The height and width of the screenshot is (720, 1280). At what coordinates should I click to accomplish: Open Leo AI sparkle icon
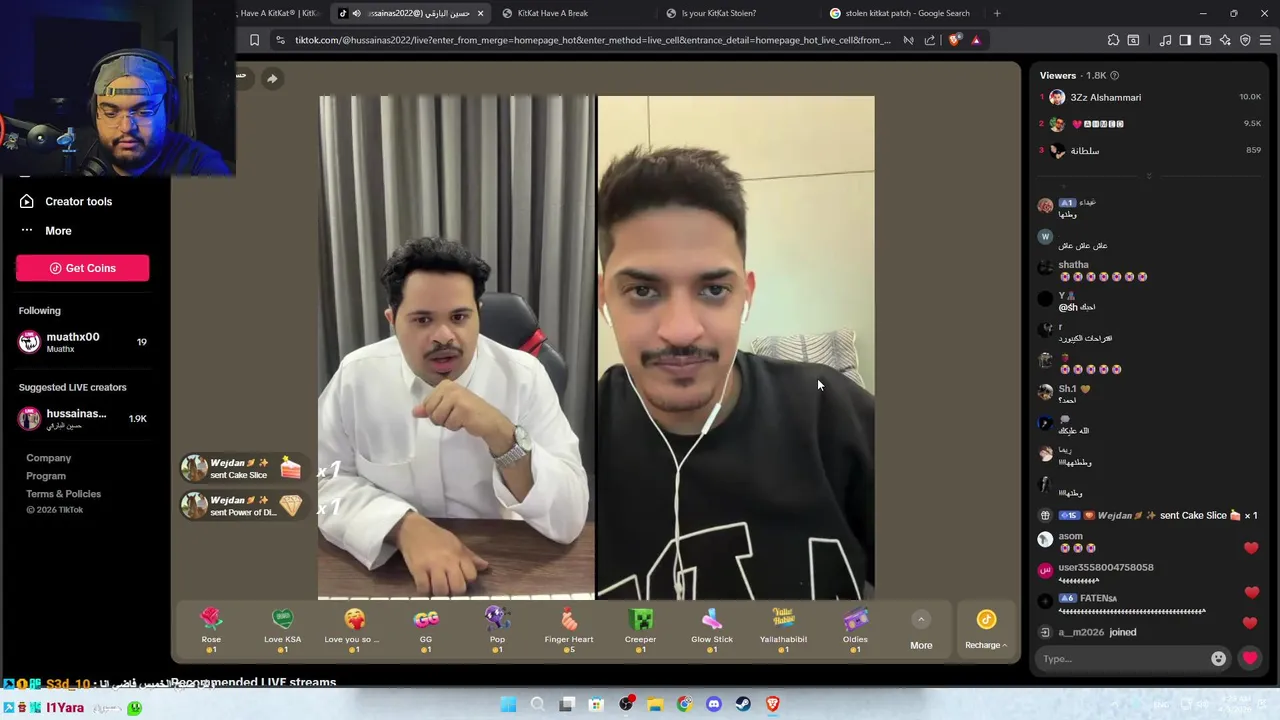pyautogui.click(x=1225, y=40)
